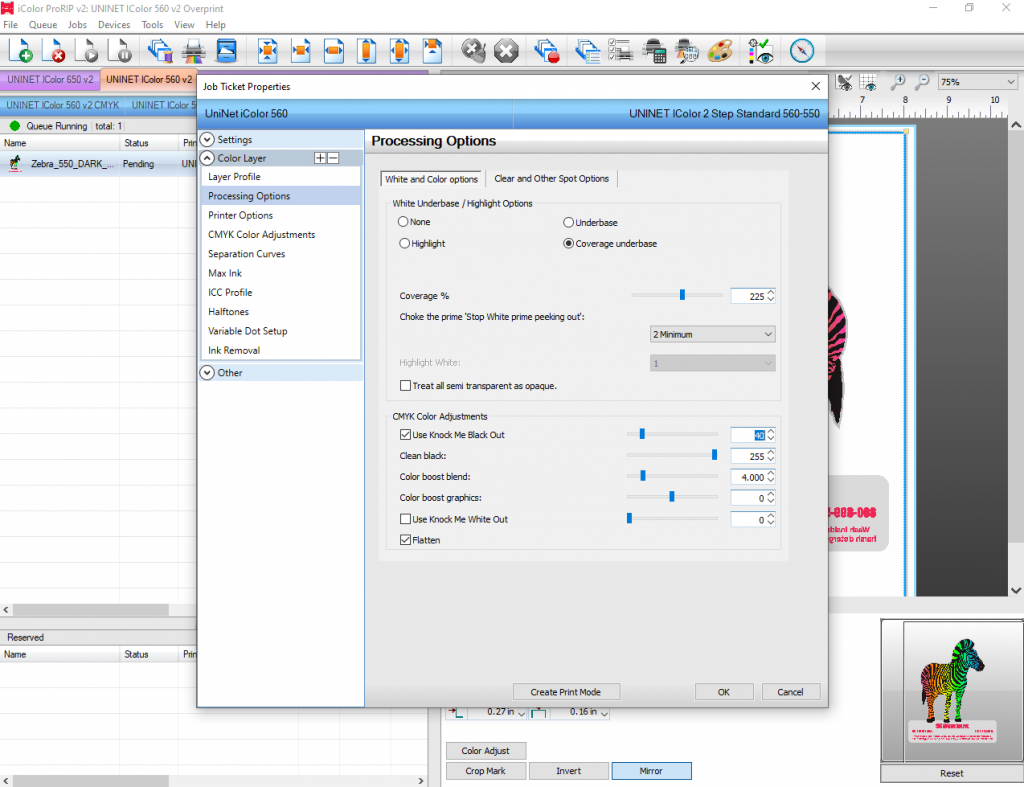Screen dimensions: 1024x787
Task: Click the stacked pages with list icon
Action: click(x=588, y=50)
